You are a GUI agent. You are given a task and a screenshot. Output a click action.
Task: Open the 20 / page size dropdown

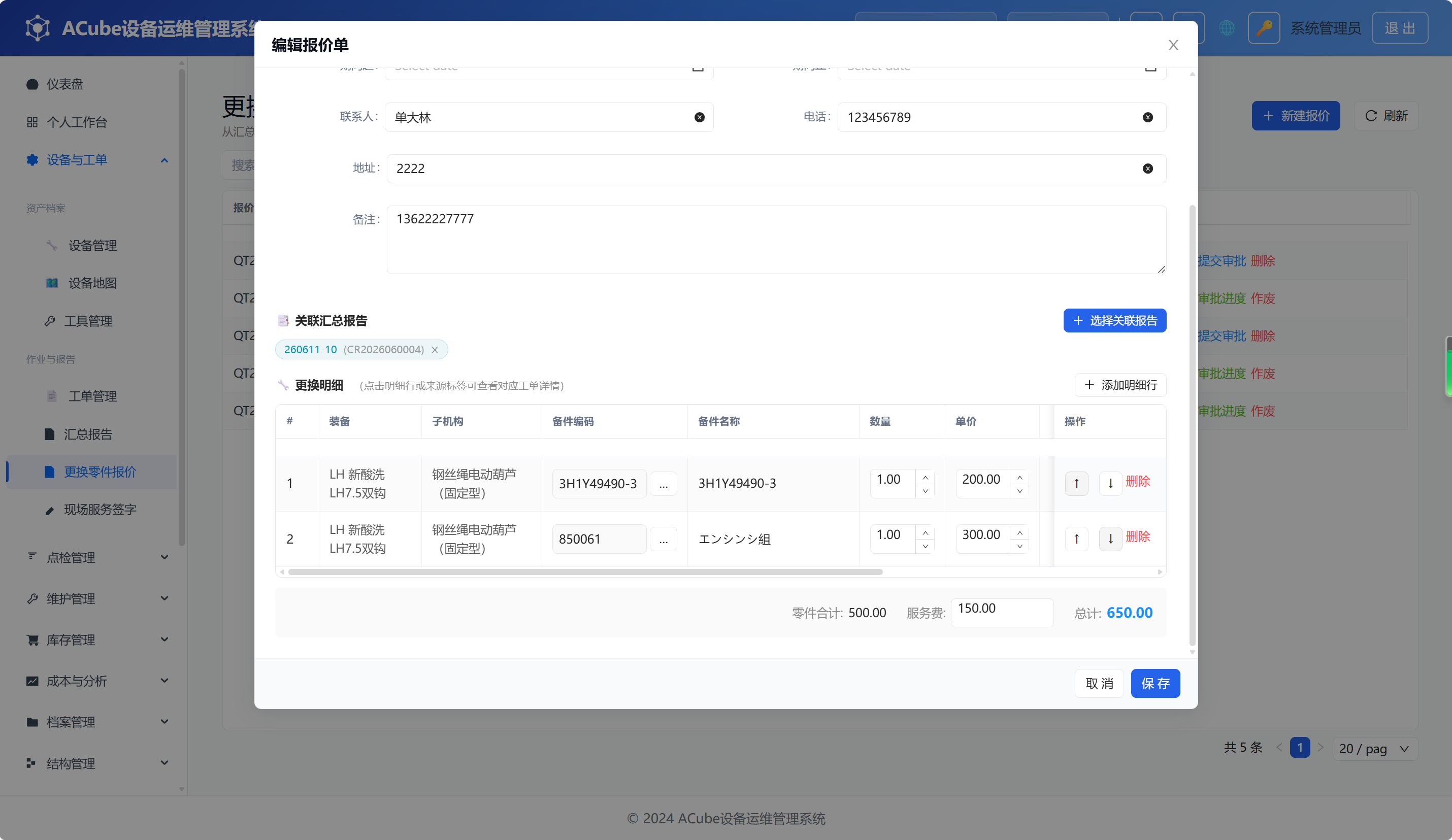coord(1374,749)
